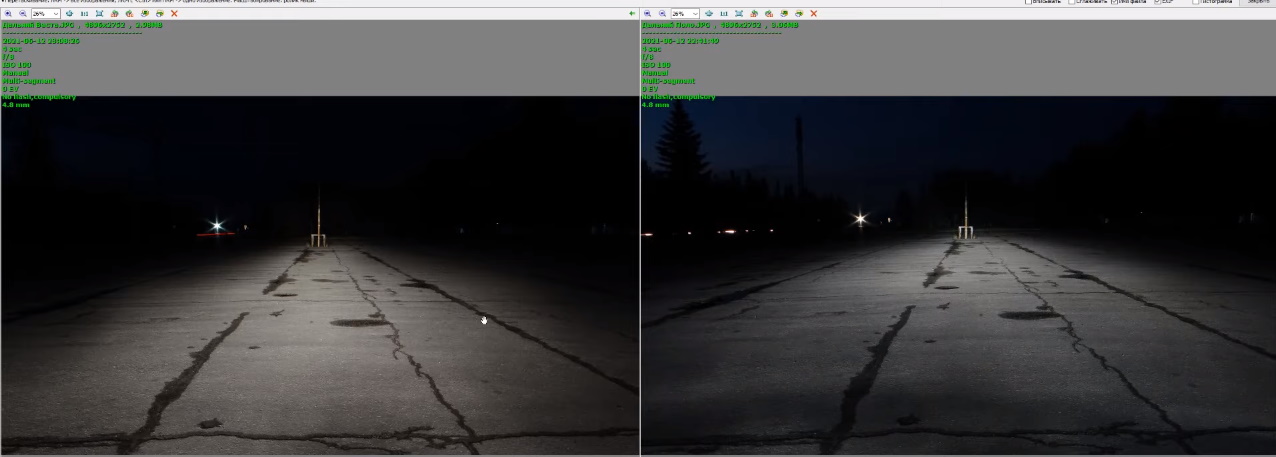Uncheck the EXIF checkbox

1158,2
